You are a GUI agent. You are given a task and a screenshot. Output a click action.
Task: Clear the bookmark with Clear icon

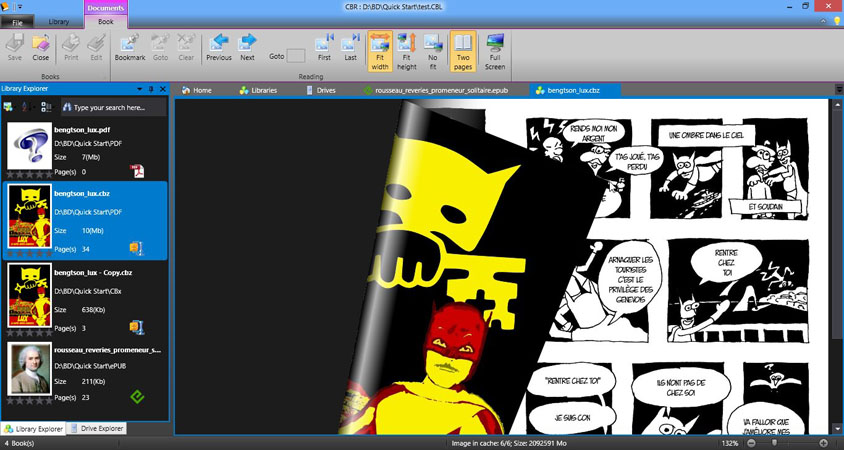pos(186,47)
